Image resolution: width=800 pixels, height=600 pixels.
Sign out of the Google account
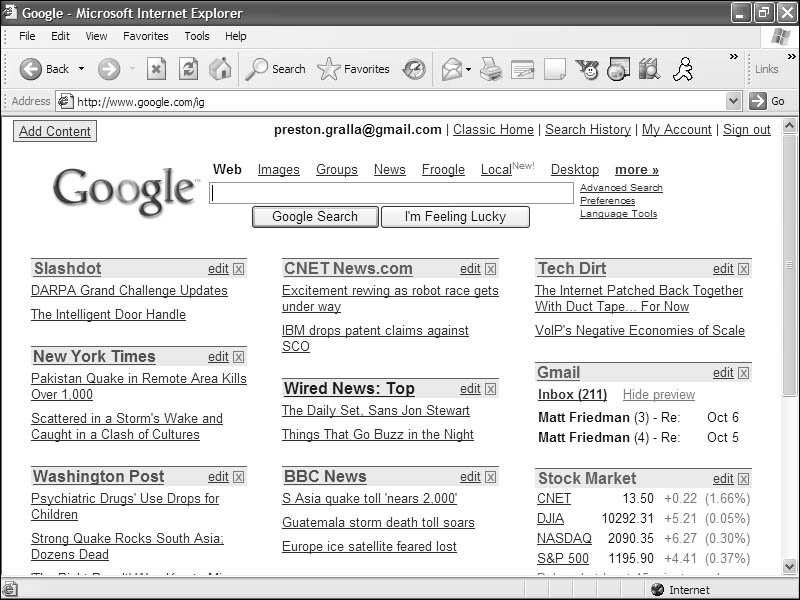(x=746, y=130)
